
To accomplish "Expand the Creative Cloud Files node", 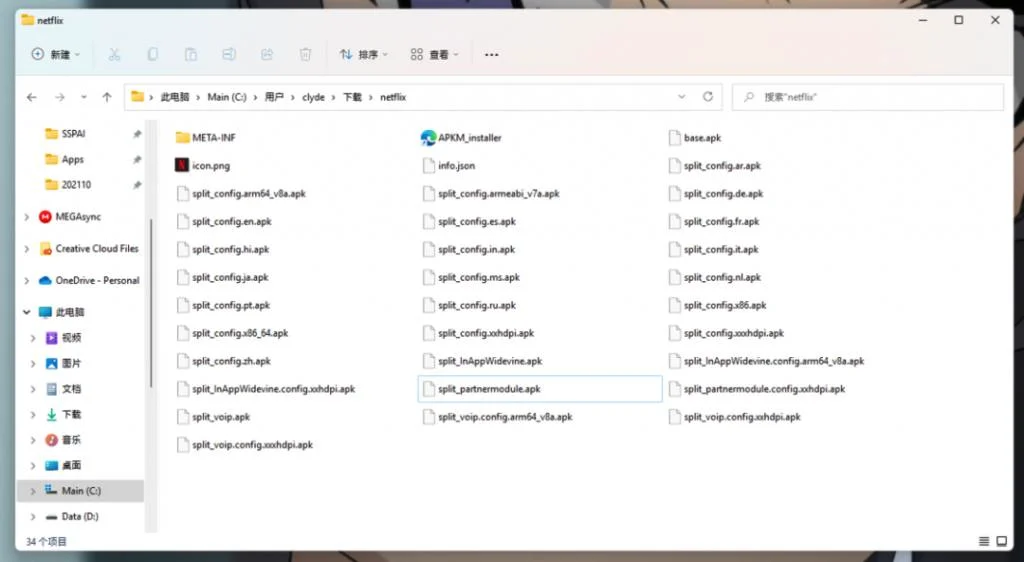I will [x=27, y=249].
